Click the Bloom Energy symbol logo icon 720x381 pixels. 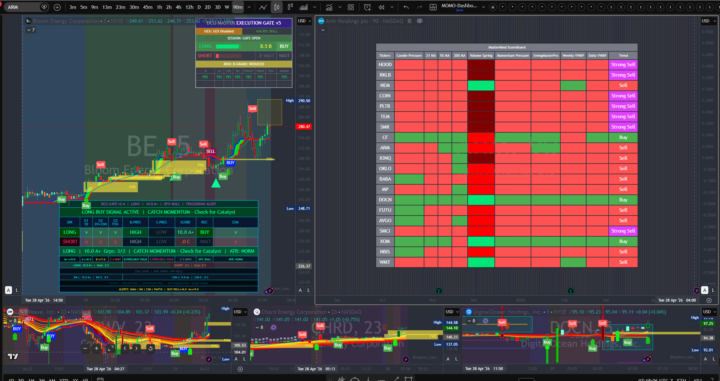click(x=28, y=21)
